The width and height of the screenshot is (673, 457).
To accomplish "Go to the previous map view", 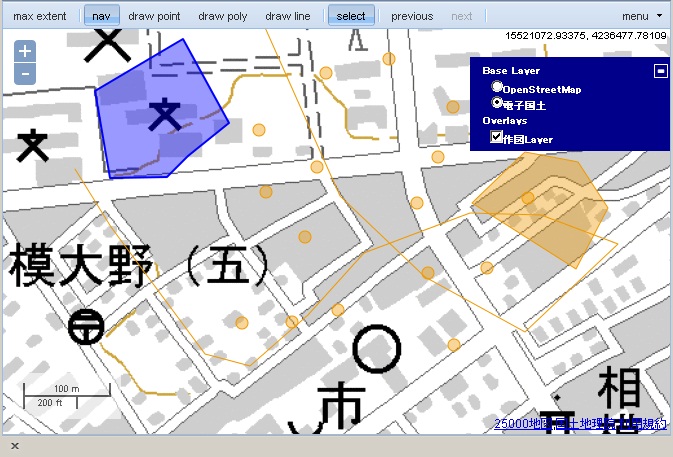I will coord(412,16).
